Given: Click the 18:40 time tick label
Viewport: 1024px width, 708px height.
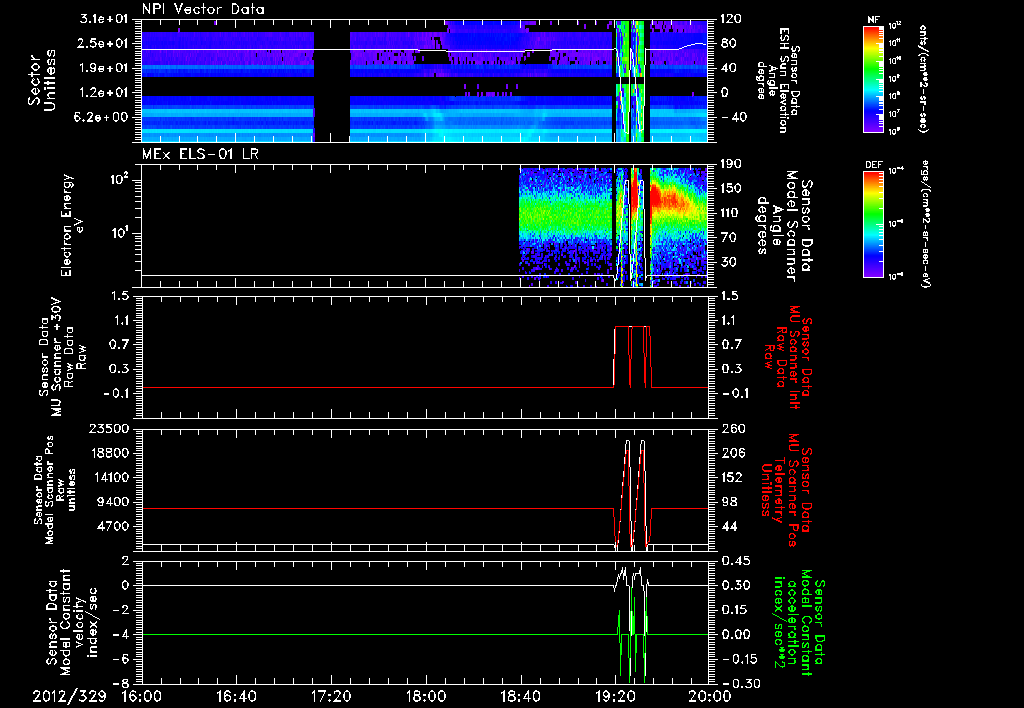Looking at the screenshot, I should [520, 696].
